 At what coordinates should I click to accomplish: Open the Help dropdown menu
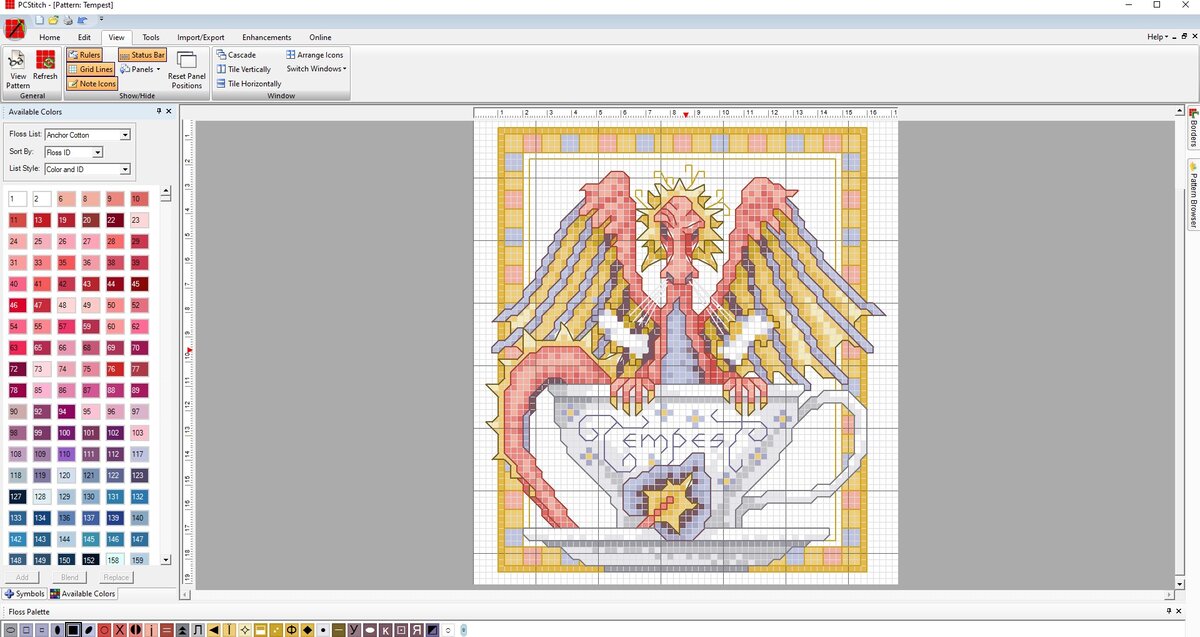coord(1158,37)
